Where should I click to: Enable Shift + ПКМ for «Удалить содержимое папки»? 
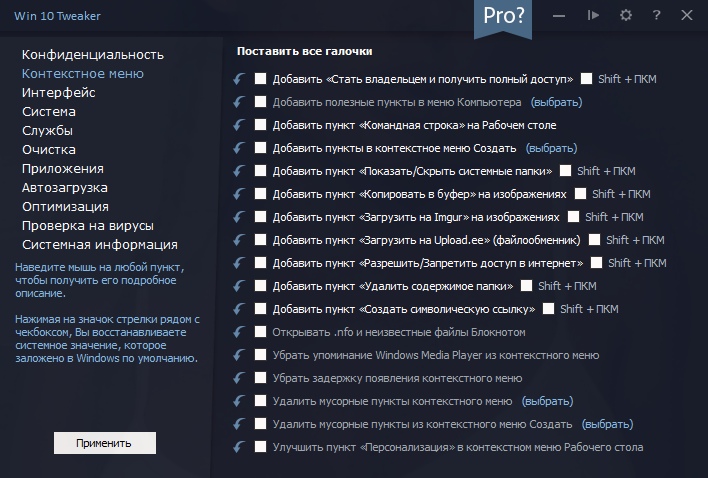(526, 286)
